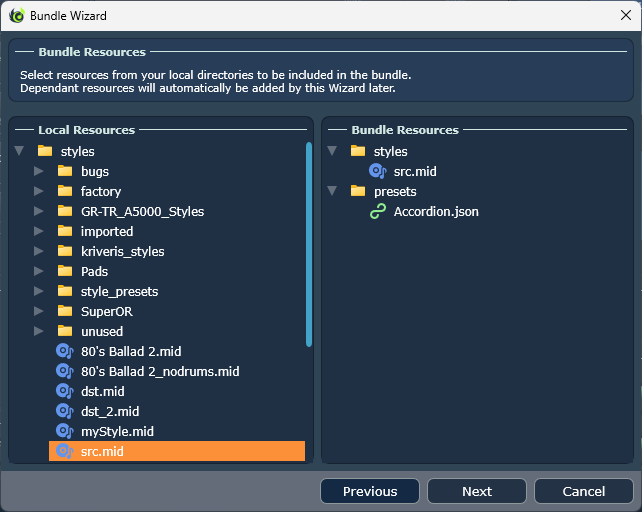Click the link icon beside Accordion.json
Screen dimensions: 642x512
click(x=378, y=211)
